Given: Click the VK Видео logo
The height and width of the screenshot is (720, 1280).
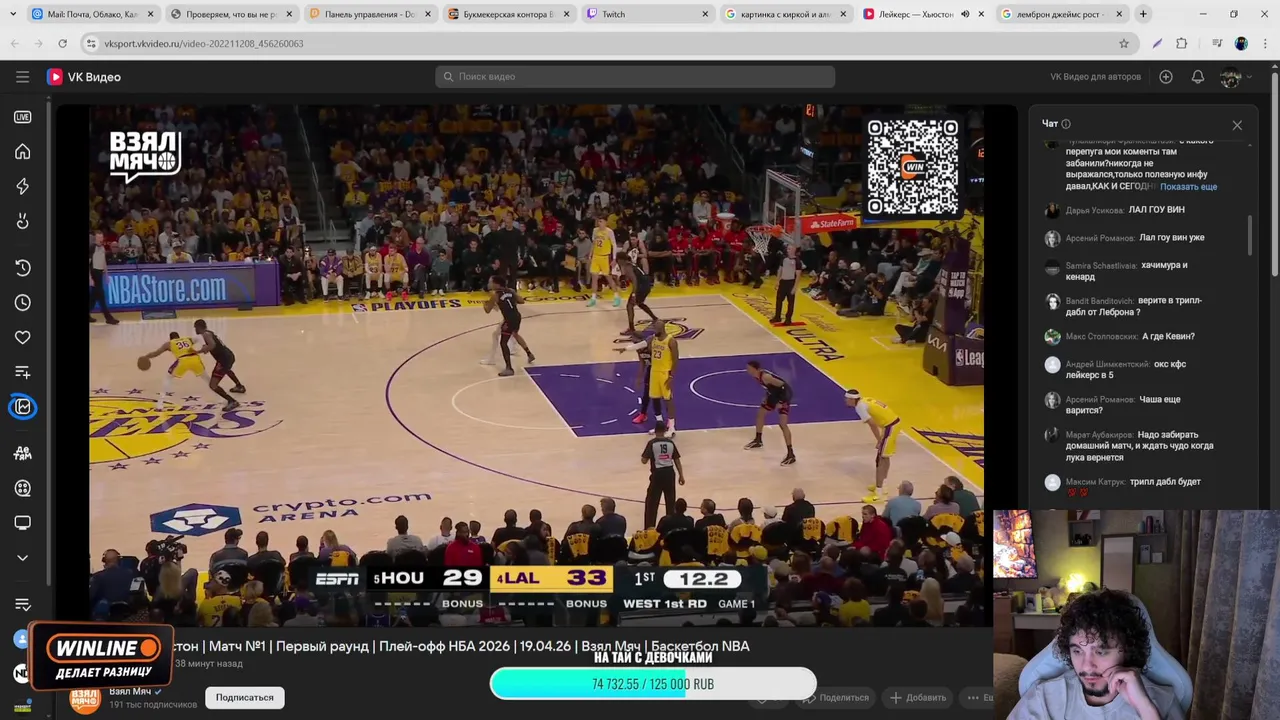Looking at the screenshot, I should click(x=84, y=76).
